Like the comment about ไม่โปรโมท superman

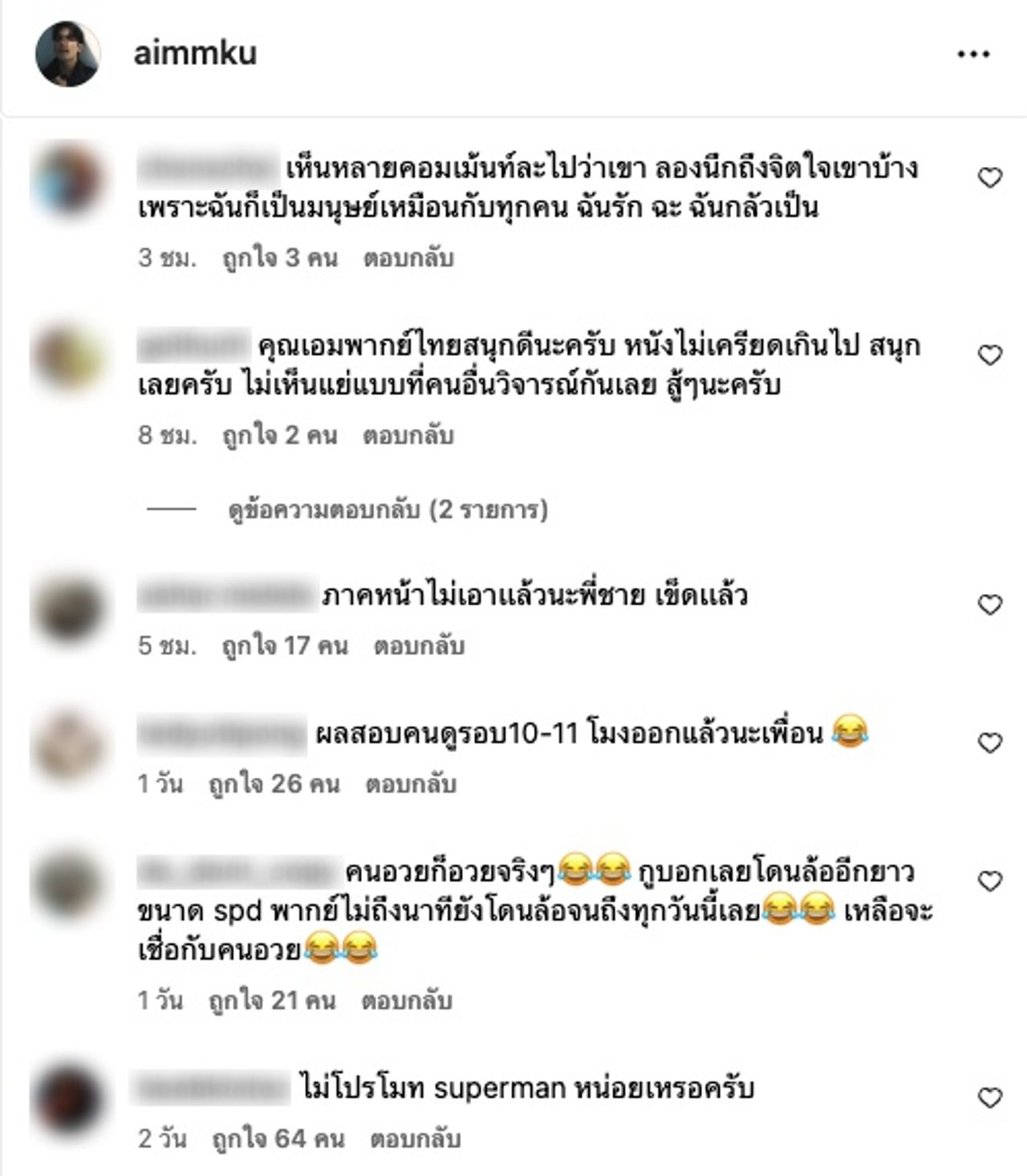coord(990,1097)
